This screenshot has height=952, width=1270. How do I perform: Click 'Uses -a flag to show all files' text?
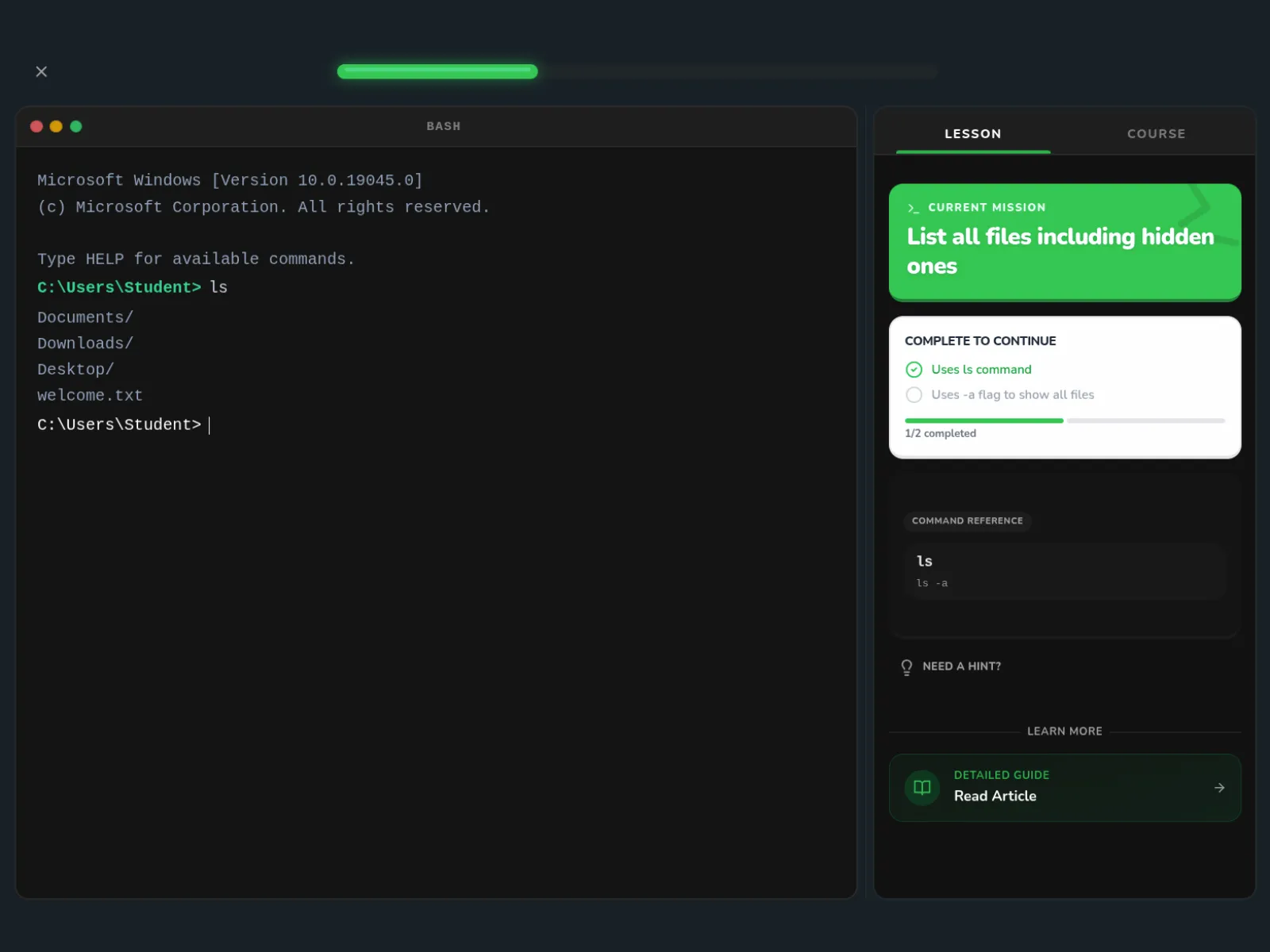coord(1013,395)
